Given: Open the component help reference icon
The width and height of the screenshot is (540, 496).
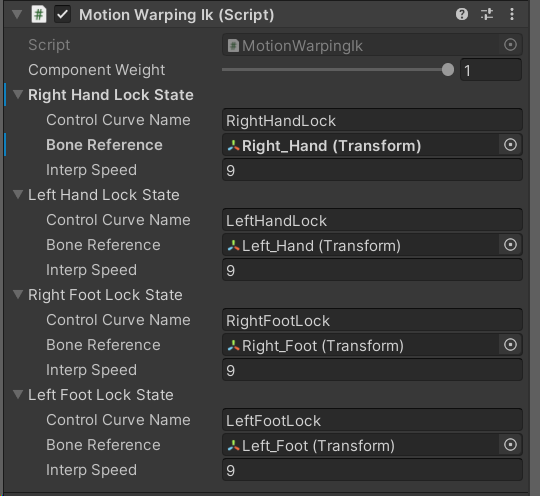Looking at the screenshot, I should pos(461,14).
